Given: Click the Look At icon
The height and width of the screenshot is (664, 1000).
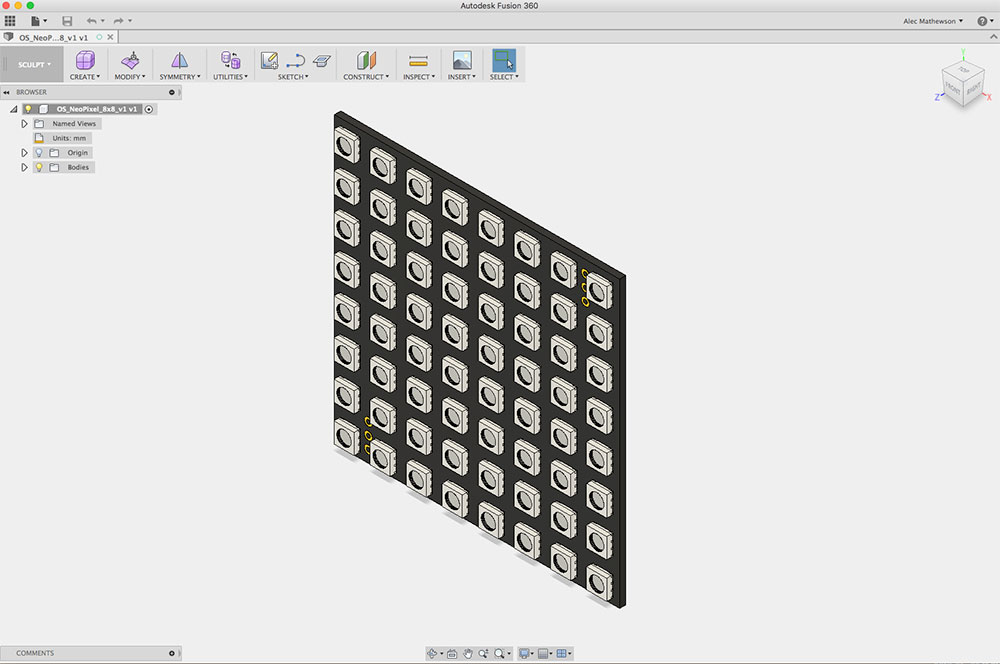Looking at the screenshot, I should [x=452, y=653].
